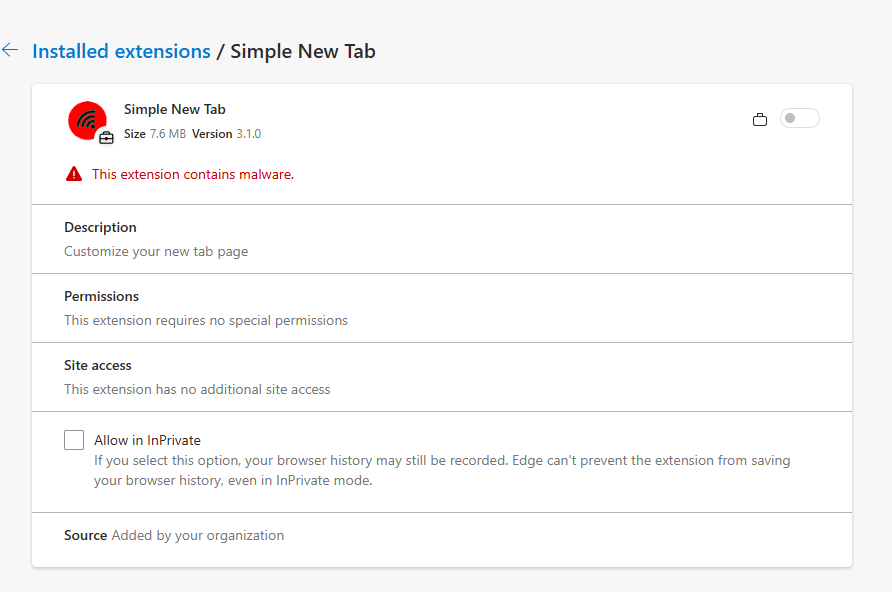
Task: Open the Installed extensions breadcrumb link
Action: [x=121, y=51]
